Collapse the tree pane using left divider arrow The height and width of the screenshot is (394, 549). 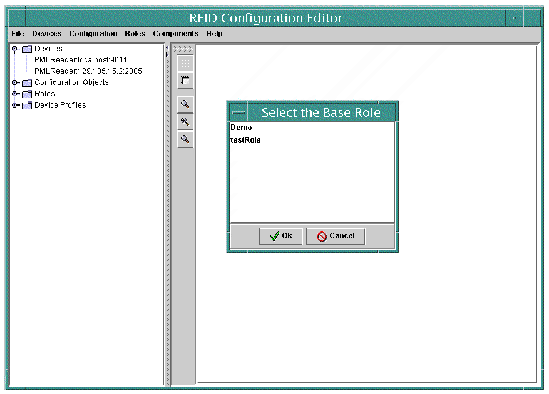(167, 48)
